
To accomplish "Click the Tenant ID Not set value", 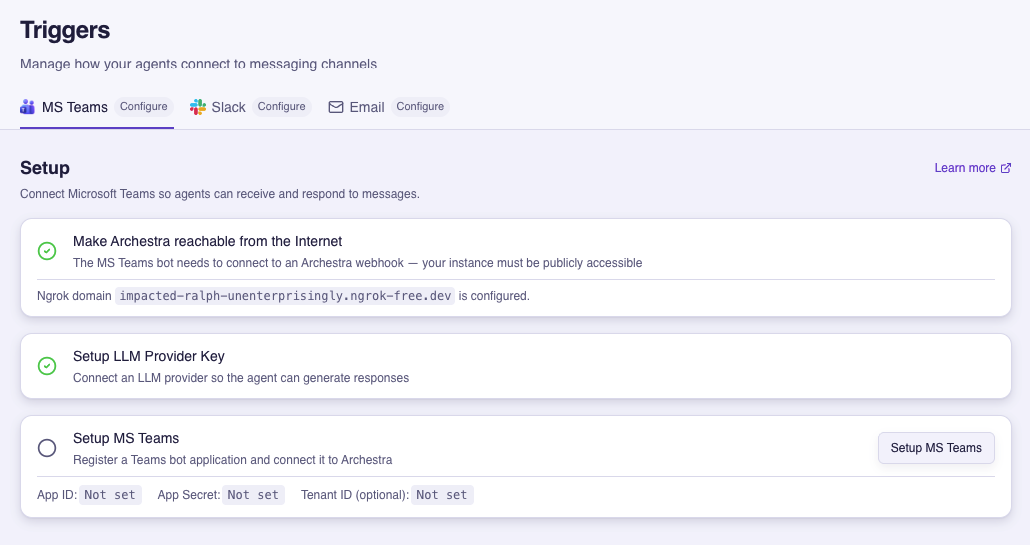I will pos(442,495).
